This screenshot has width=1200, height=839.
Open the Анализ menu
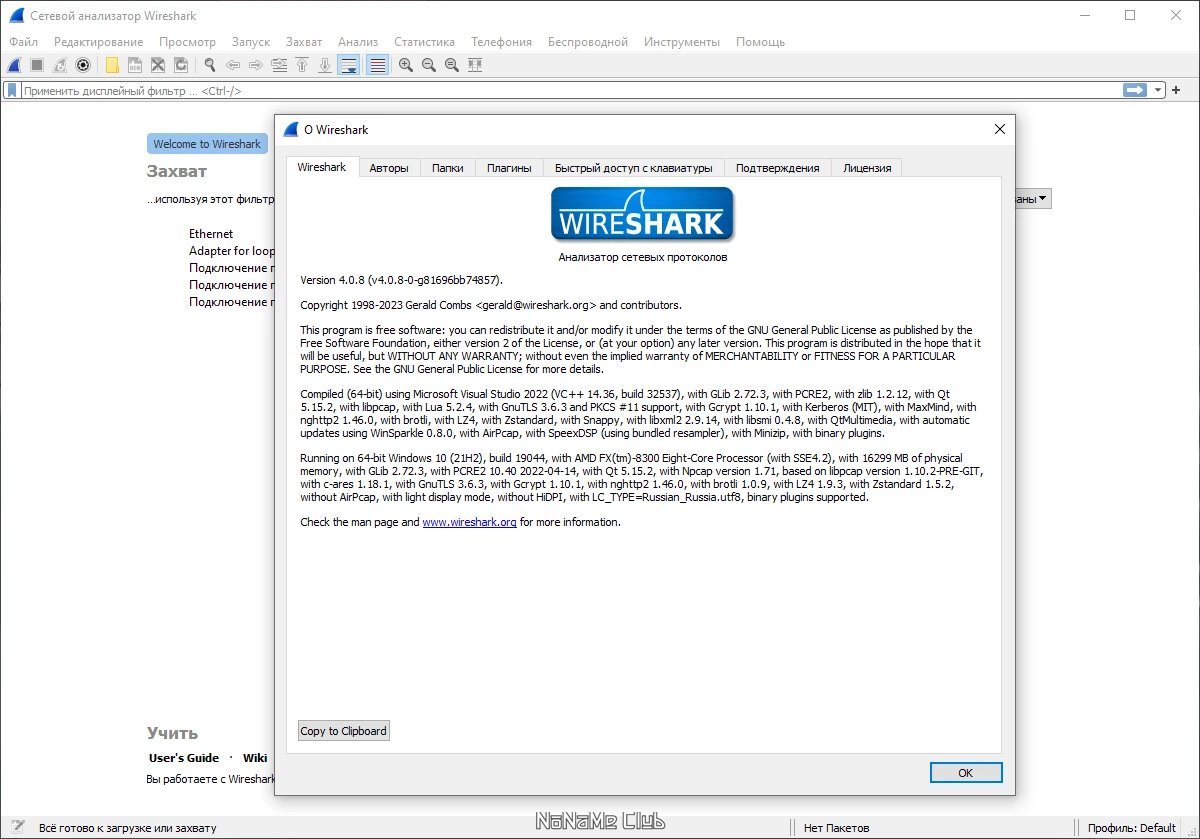358,42
